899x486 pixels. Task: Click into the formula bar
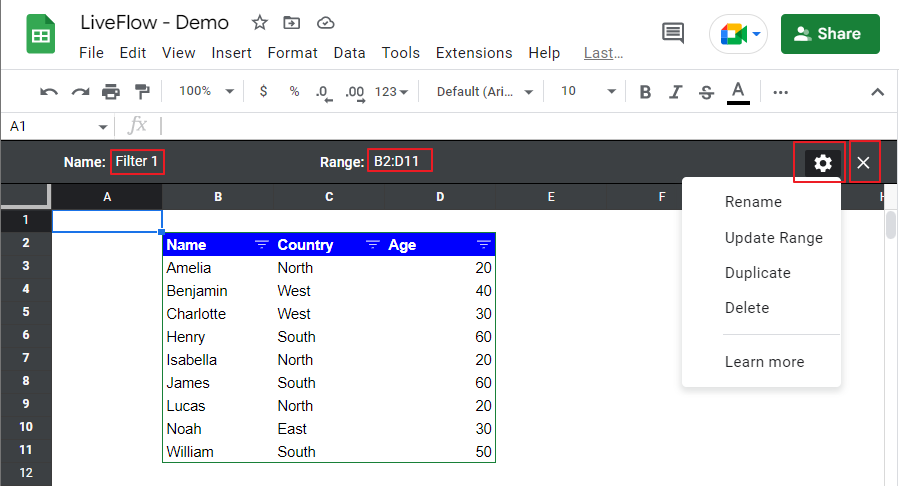[527, 126]
